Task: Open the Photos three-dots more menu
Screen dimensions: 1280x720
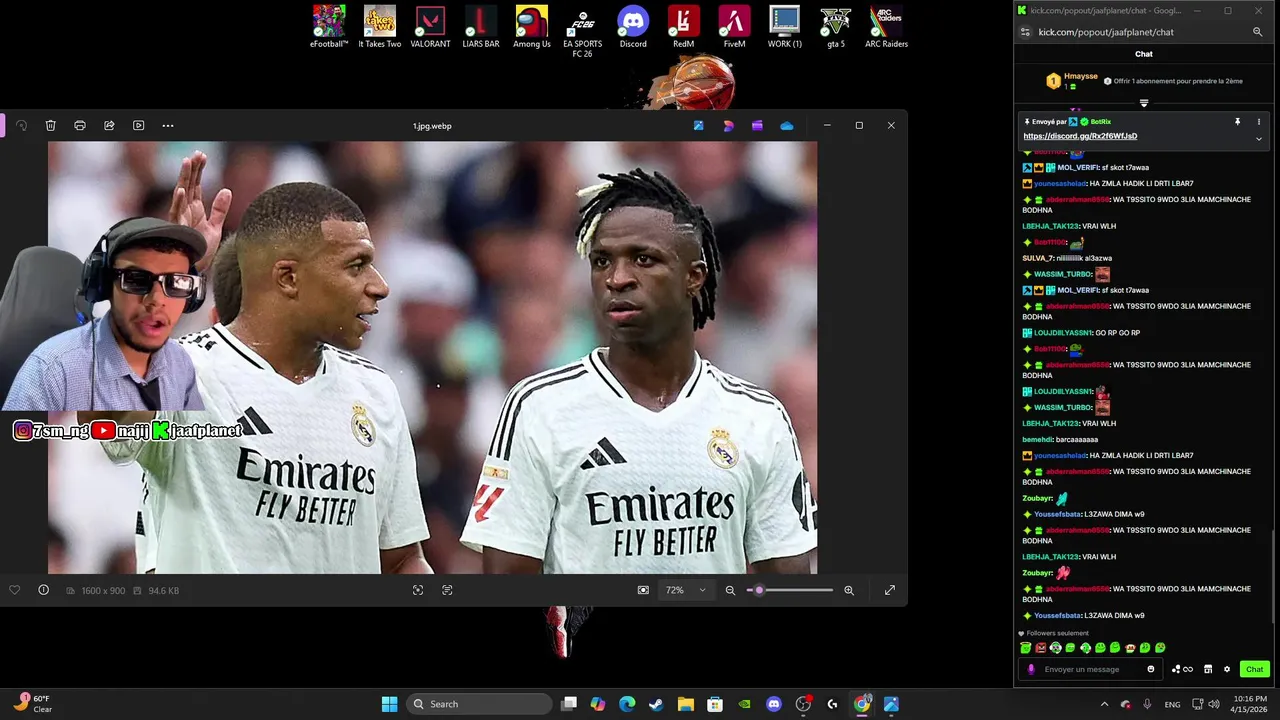Action: (x=168, y=126)
